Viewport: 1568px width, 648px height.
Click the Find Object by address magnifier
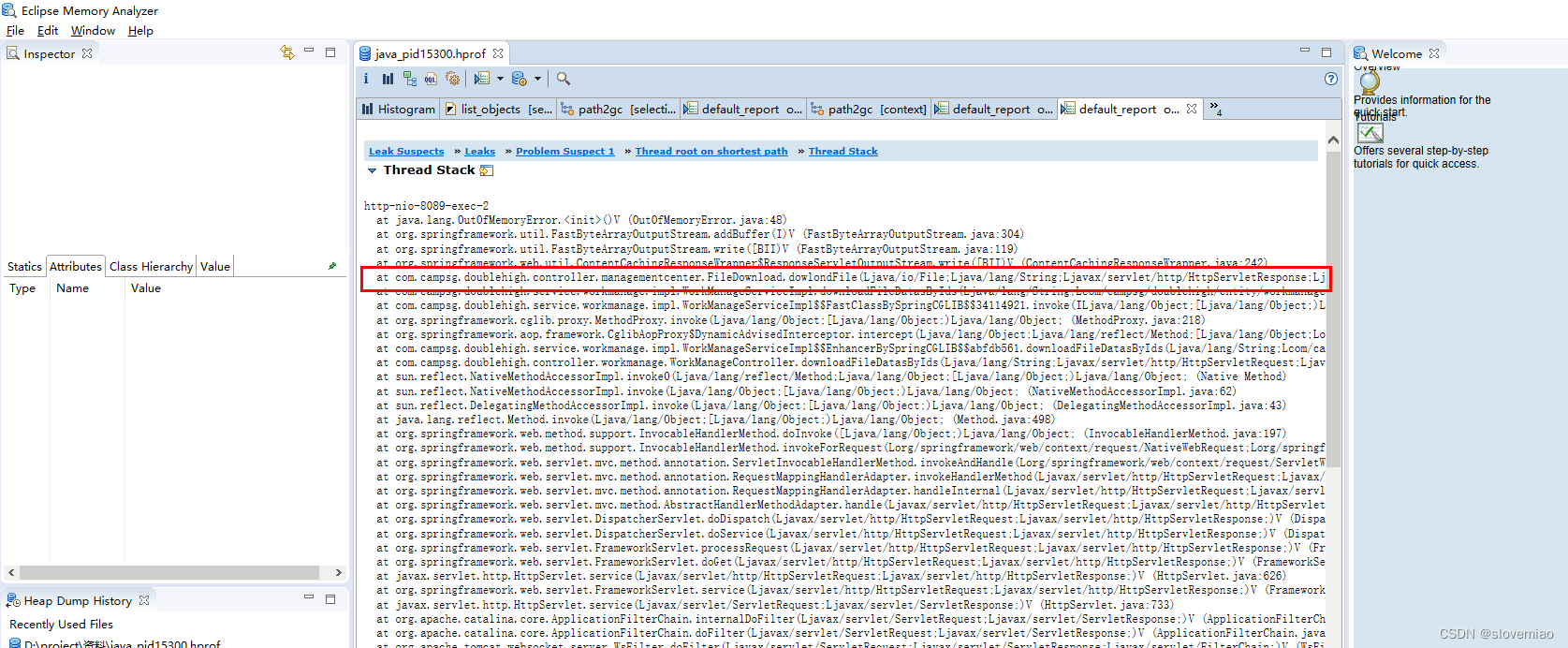[x=564, y=79]
